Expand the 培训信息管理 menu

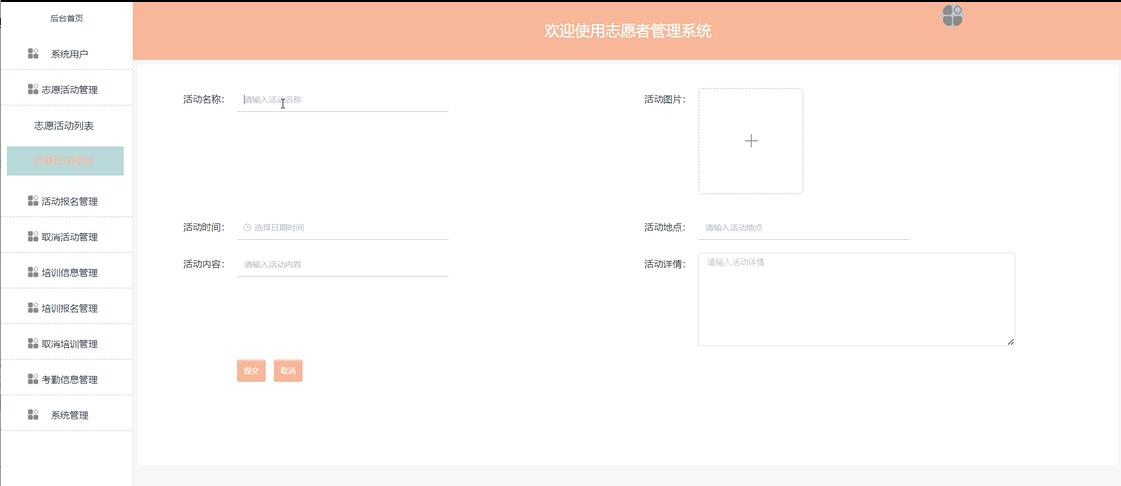tap(66, 272)
